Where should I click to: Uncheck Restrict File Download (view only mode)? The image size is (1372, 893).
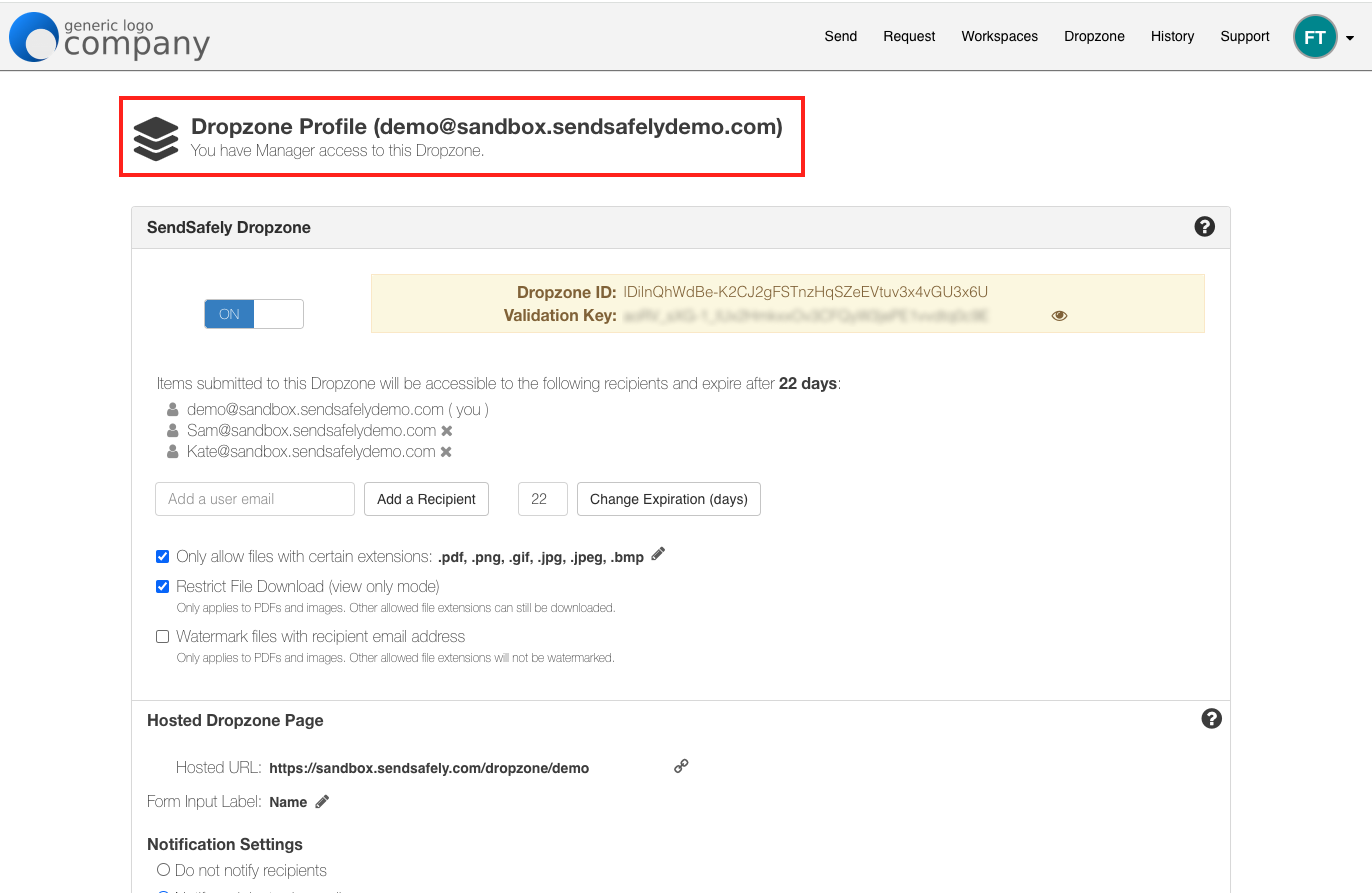[162, 587]
